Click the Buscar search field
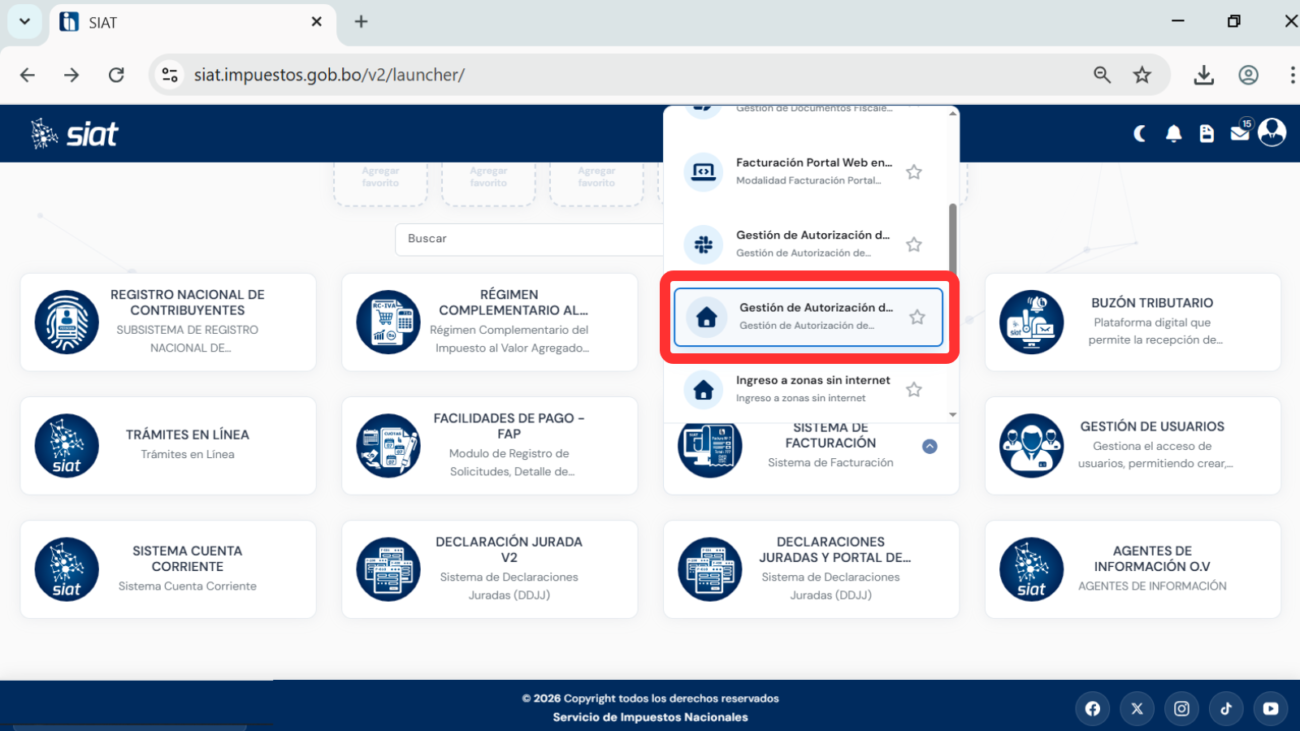This screenshot has width=1300, height=731. [530, 239]
